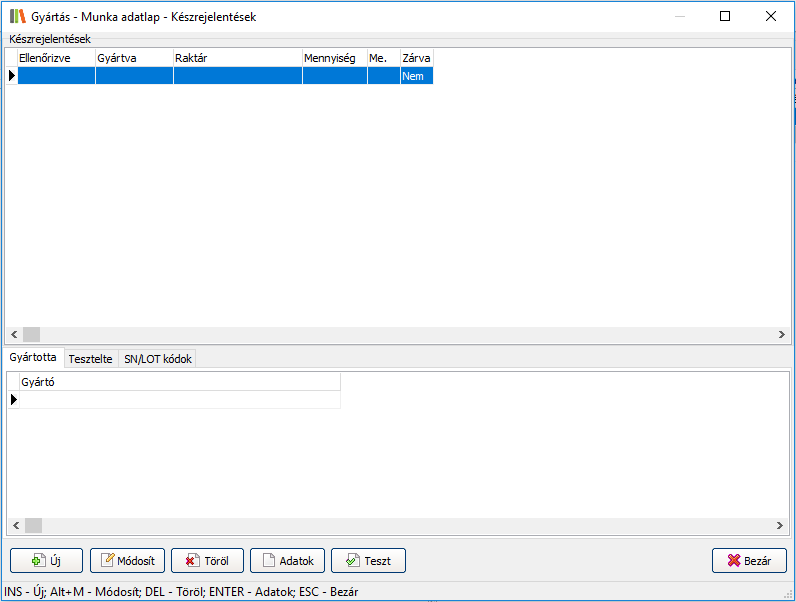
Task: Select the Zárva cell showing Nem
Action: pyautogui.click(x=416, y=76)
